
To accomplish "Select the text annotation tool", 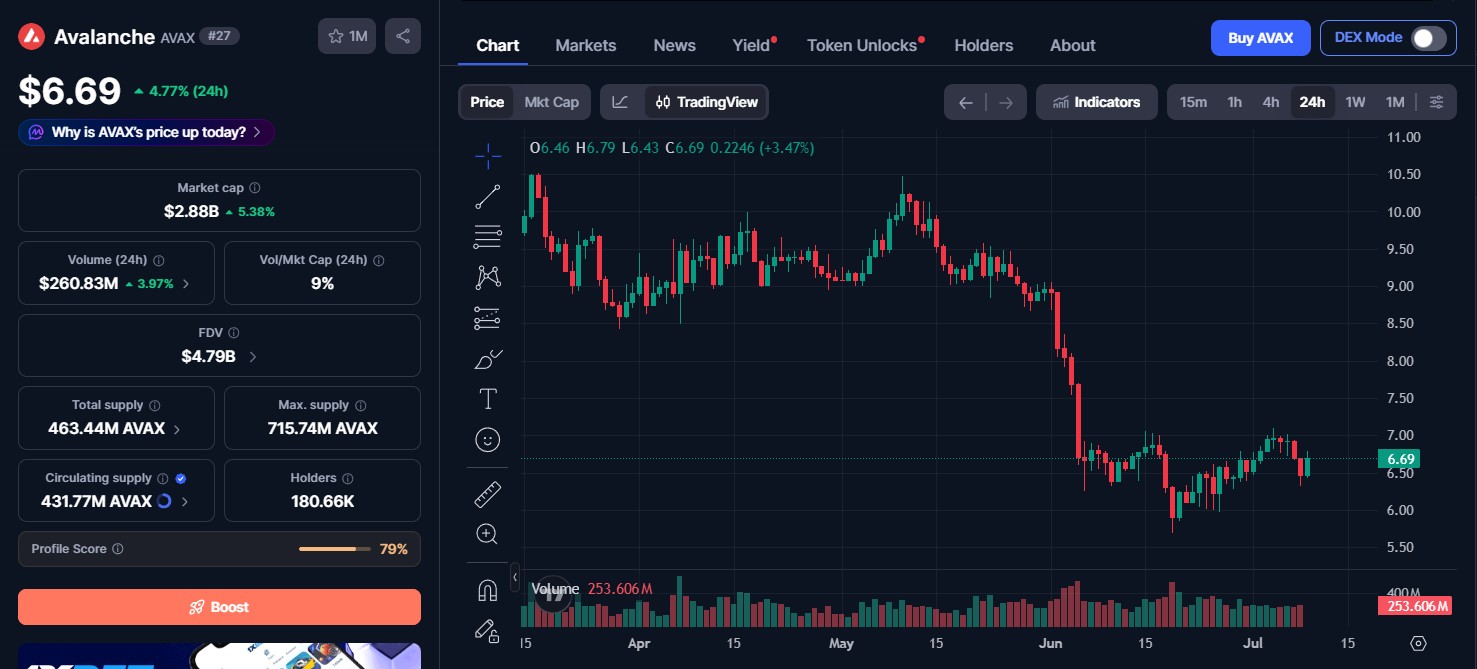I will 488,399.
